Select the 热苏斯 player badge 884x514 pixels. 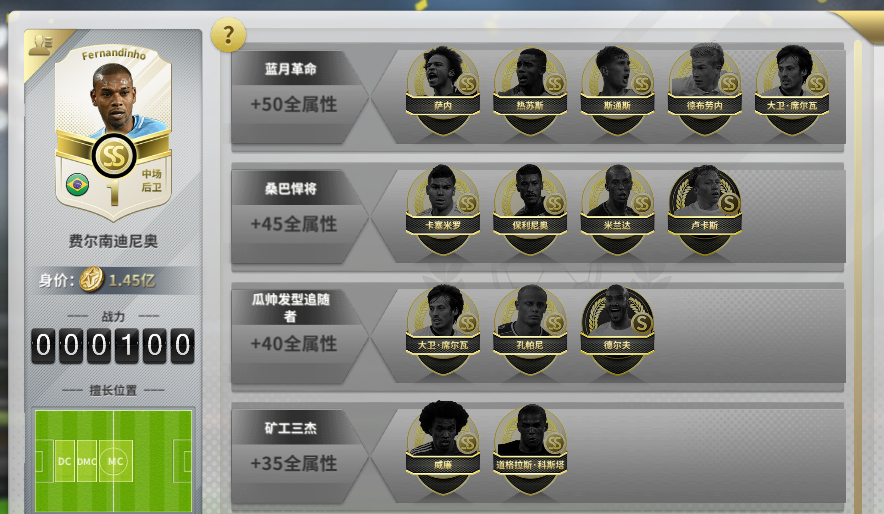coord(530,90)
